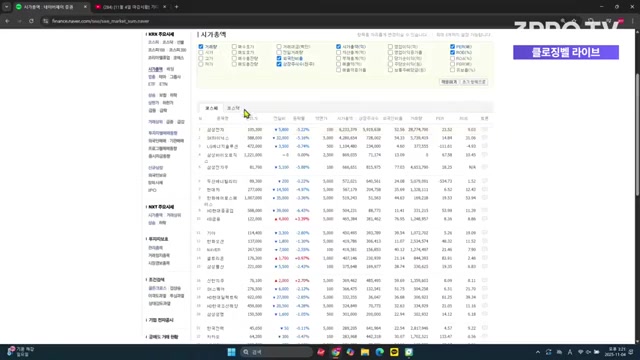Uncheck the PER(배) checkbox
The image size is (640, 360).
point(452,47)
